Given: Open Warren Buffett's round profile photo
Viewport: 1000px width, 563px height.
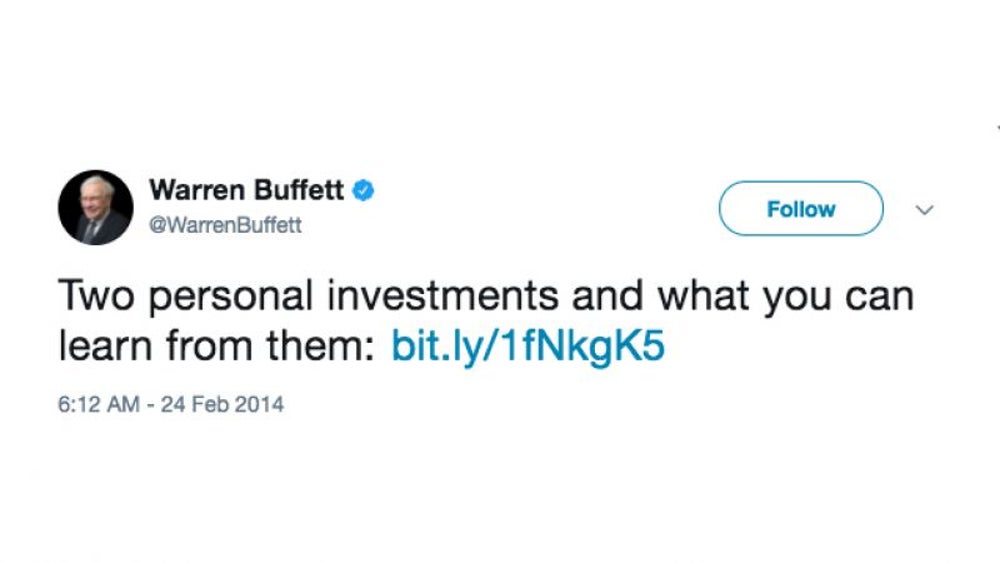Looking at the screenshot, I should point(96,208).
